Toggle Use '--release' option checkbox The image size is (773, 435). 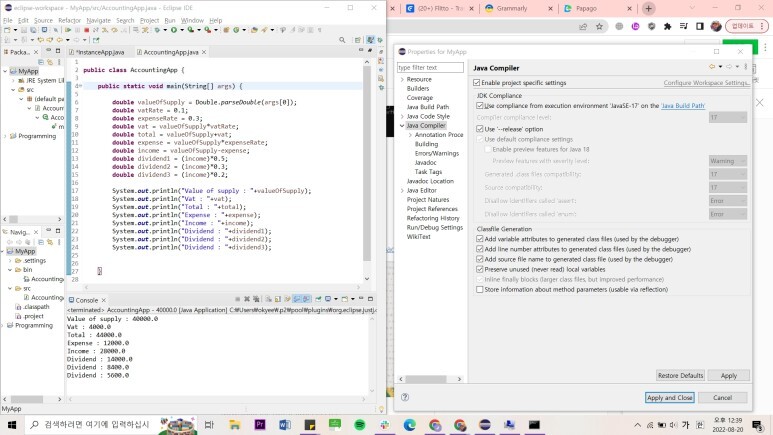tap(480, 129)
